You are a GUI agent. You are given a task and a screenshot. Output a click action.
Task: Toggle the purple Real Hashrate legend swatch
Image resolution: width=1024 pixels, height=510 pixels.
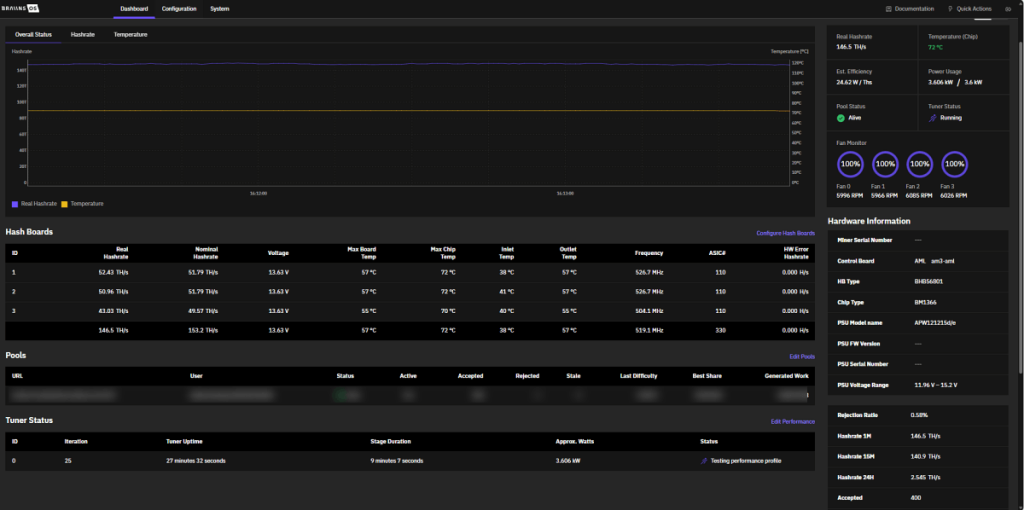(15, 204)
